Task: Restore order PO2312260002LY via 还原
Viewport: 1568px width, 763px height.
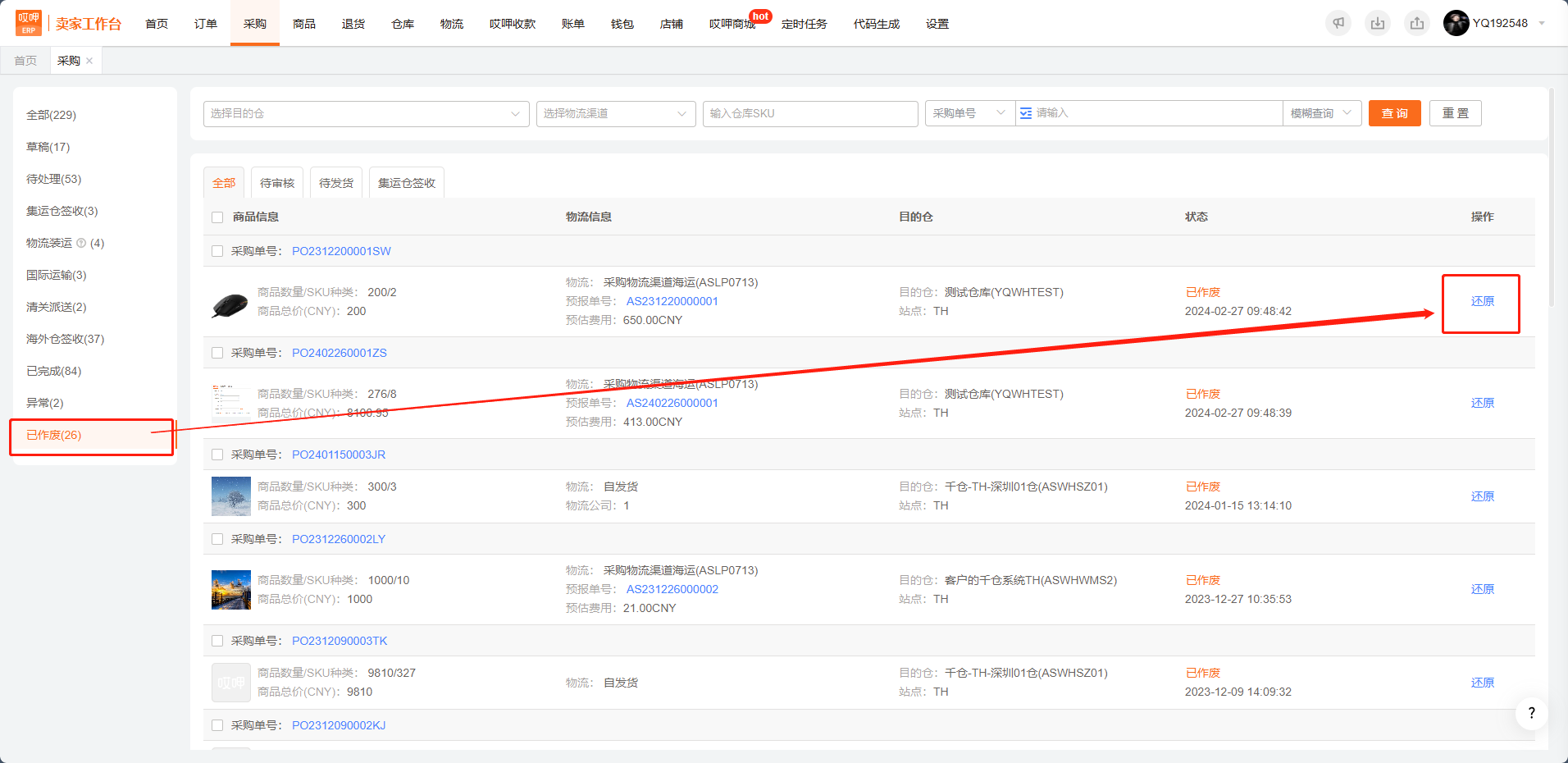Action: [1482, 589]
